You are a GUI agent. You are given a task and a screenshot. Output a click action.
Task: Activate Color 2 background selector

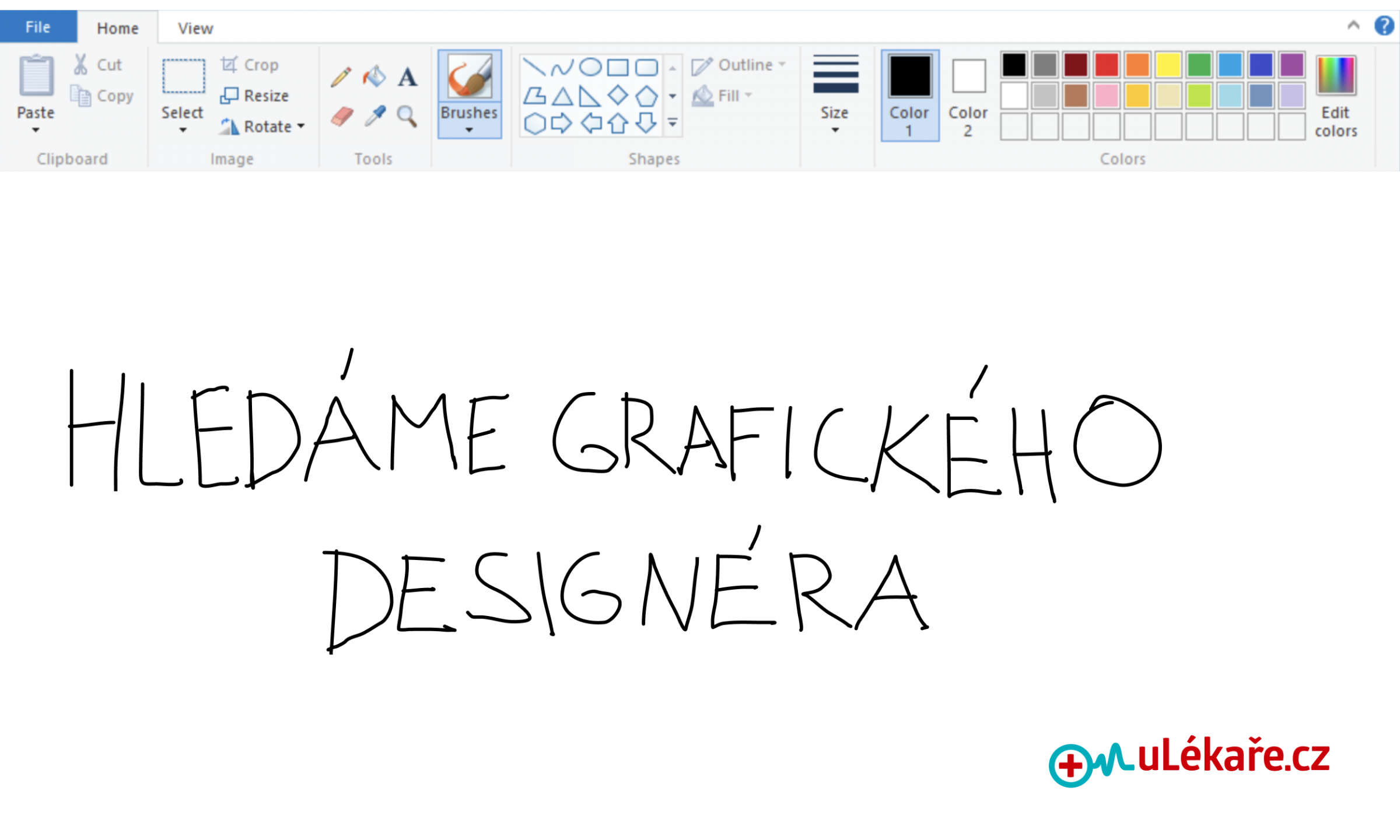(x=968, y=97)
